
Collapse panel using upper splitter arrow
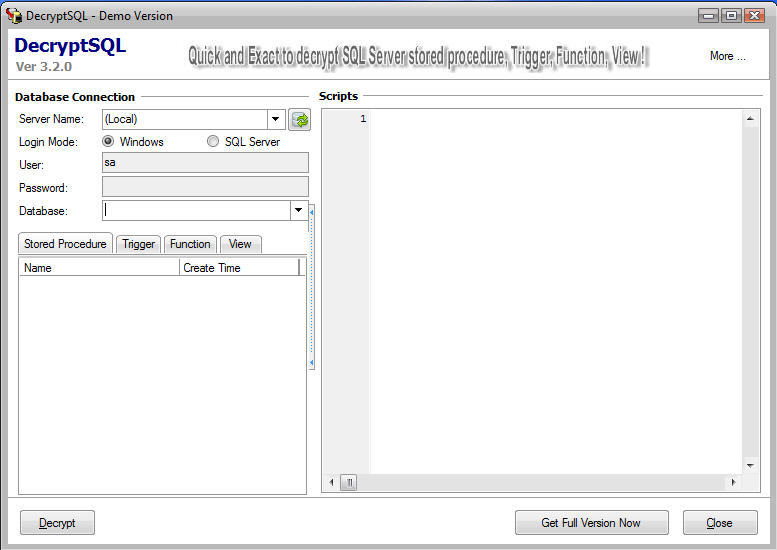pyautogui.click(x=312, y=213)
